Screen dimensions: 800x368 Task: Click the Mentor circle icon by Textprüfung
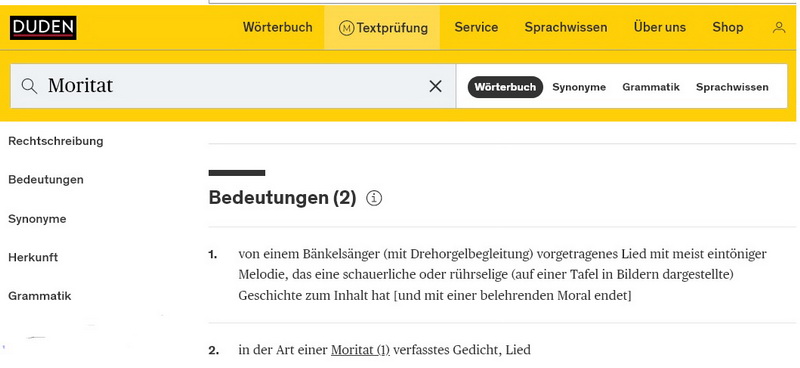point(346,28)
